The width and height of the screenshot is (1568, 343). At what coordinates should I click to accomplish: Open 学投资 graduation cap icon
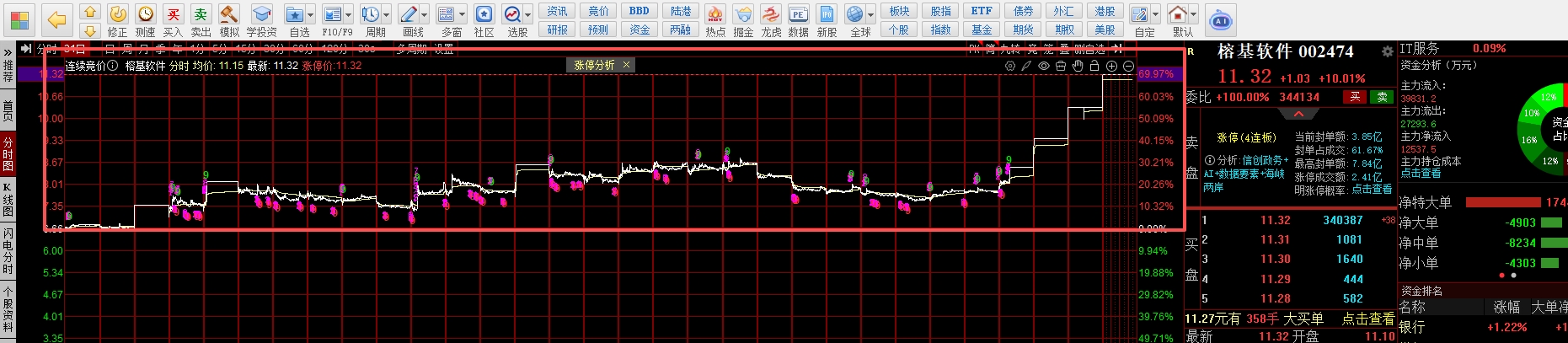262,14
